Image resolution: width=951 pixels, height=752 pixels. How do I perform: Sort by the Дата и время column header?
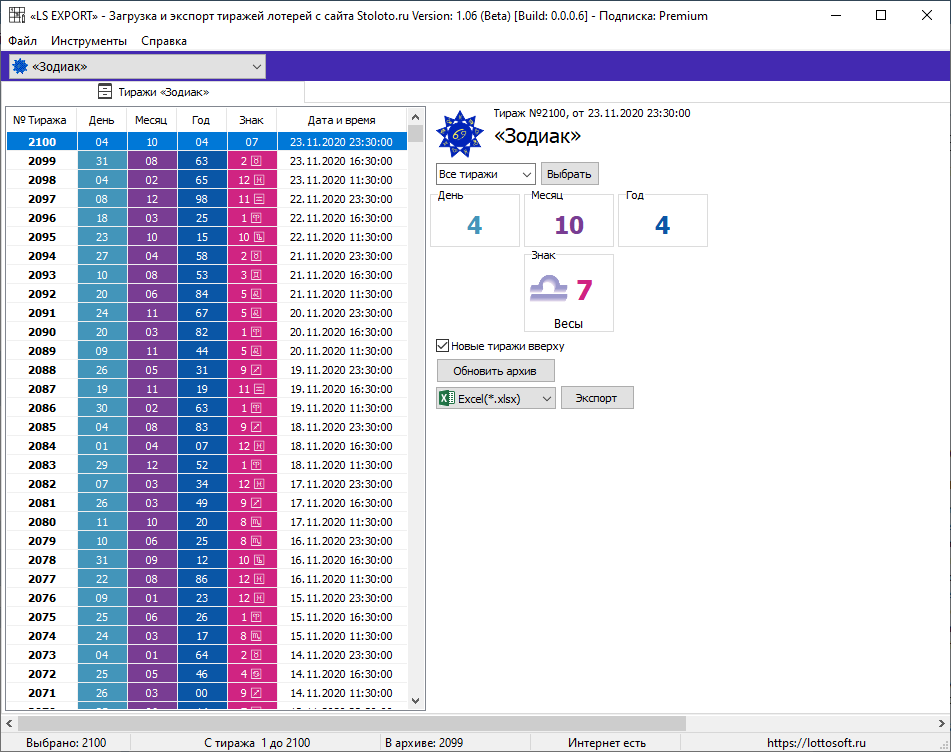point(341,120)
